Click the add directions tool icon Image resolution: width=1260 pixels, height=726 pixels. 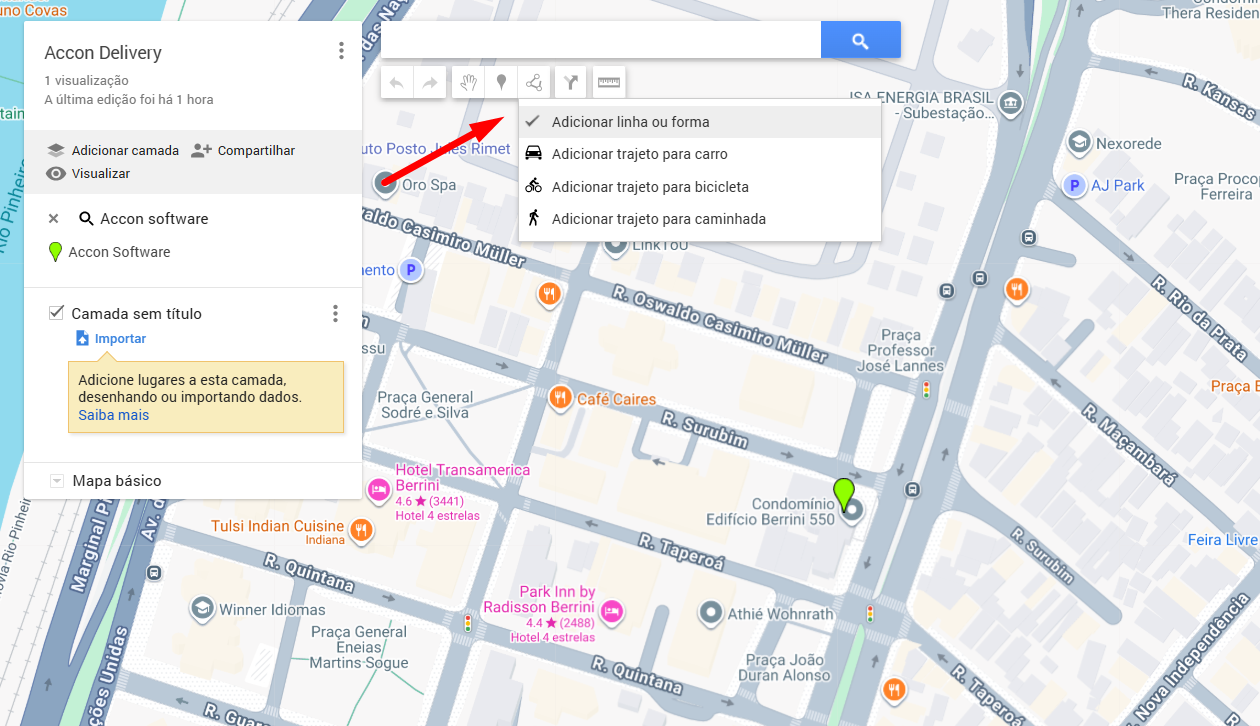570,83
